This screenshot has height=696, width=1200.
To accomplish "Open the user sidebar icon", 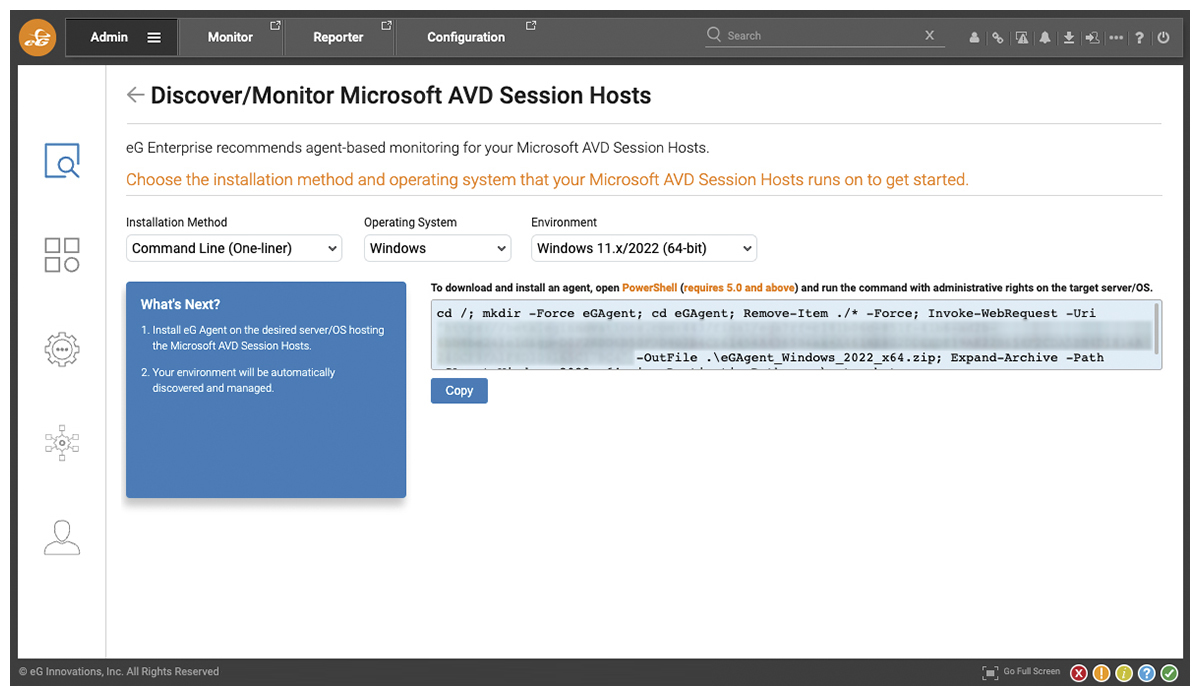I will pyautogui.click(x=62, y=537).
